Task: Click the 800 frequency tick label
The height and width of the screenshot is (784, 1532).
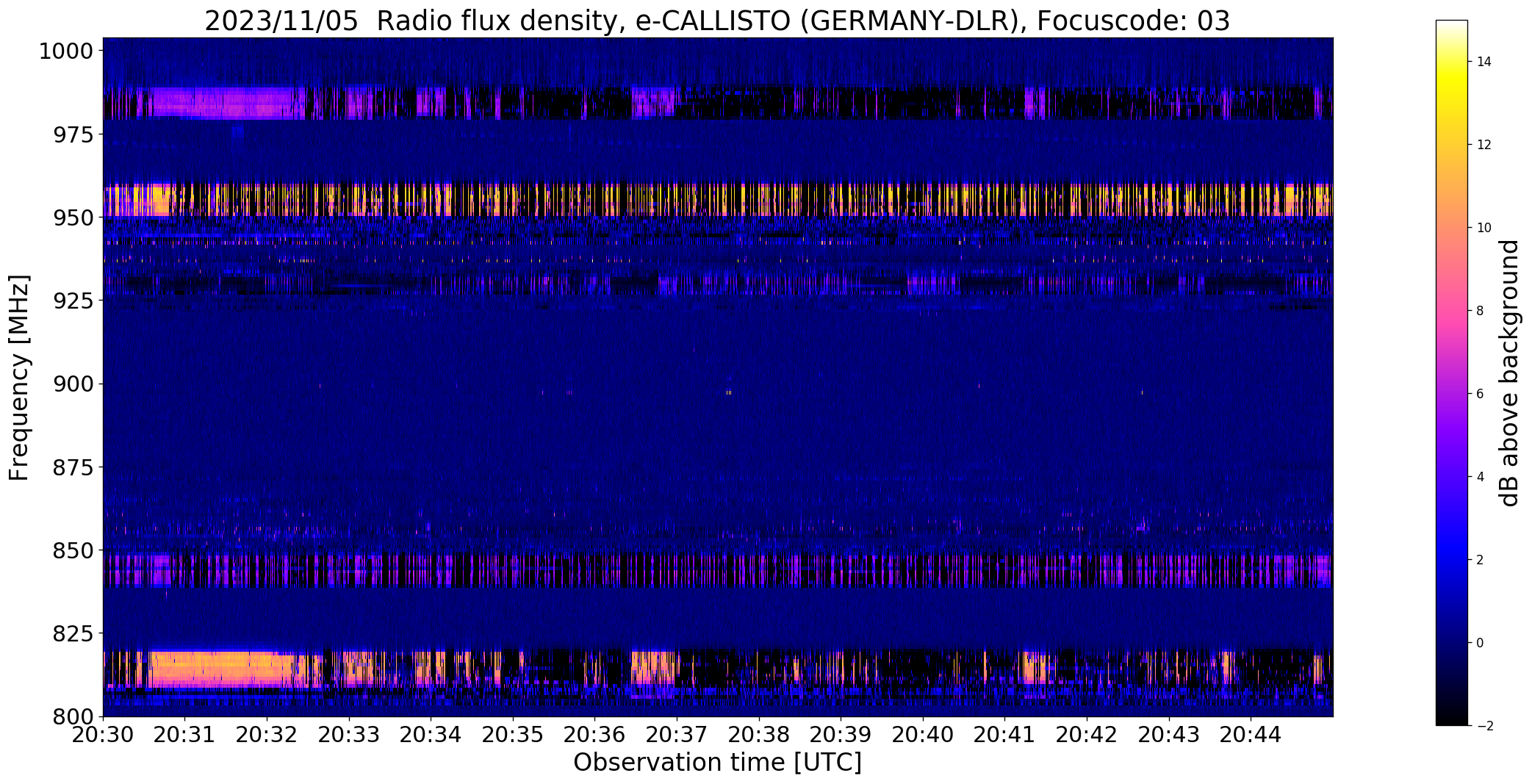Action: tap(73, 716)
